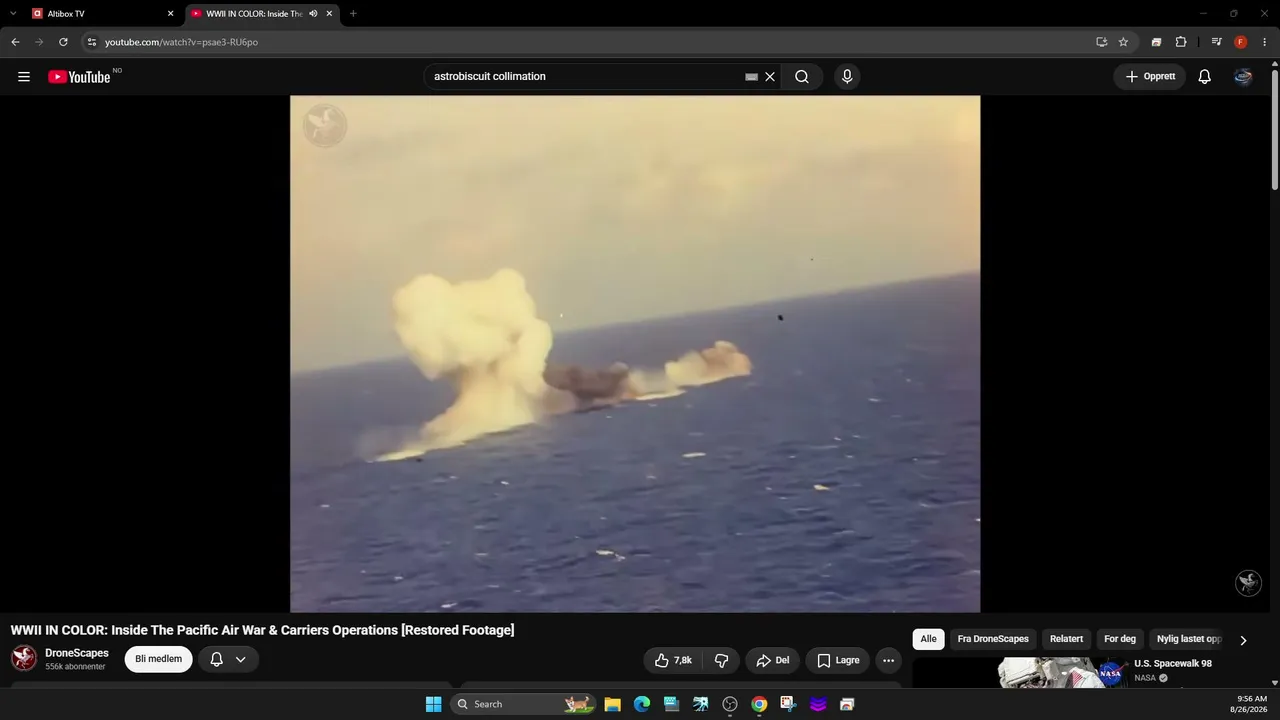Mute the WWII IN COLOR tab audio
This screenshot has height=720, width=1280.
click(313, 14)
